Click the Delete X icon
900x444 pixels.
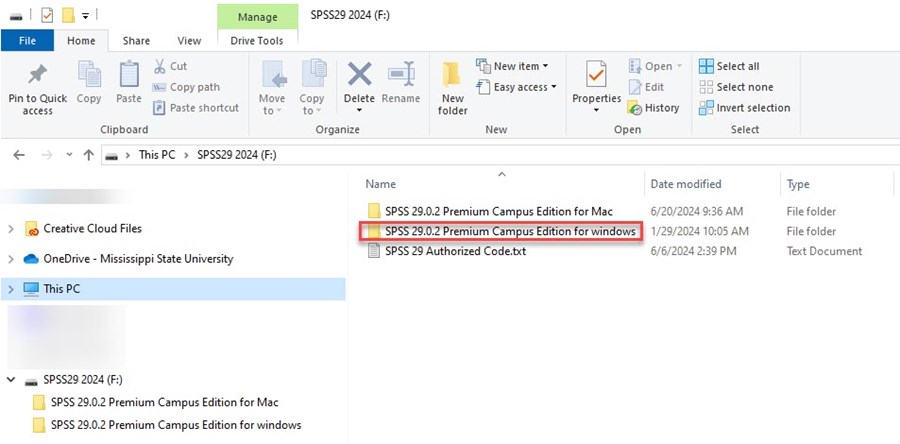(359, 75)
